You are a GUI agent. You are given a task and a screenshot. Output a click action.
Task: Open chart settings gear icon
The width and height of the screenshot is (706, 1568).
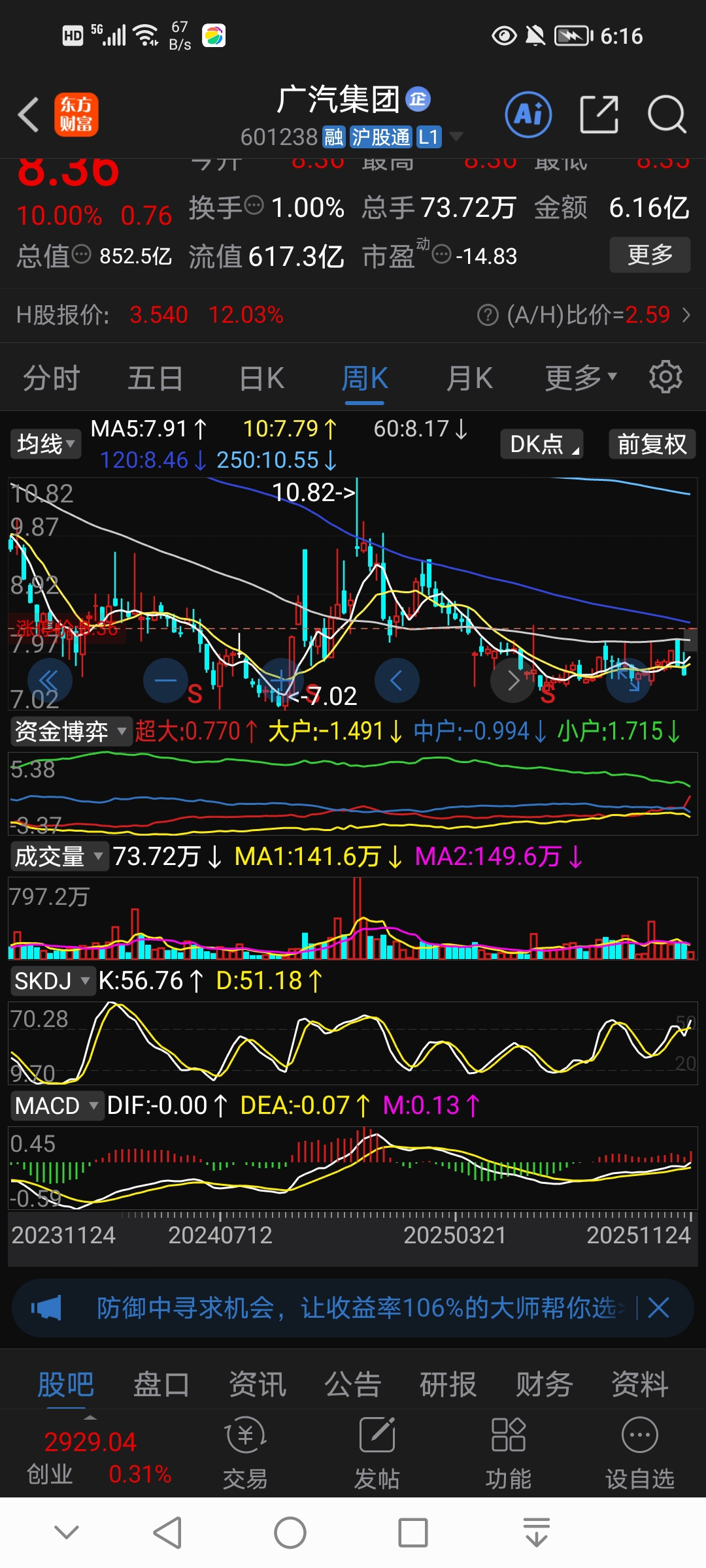point(665,377)
